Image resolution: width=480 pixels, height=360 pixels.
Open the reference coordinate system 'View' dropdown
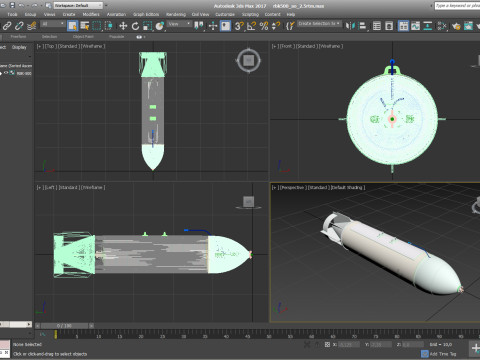(x=179, y=24)
